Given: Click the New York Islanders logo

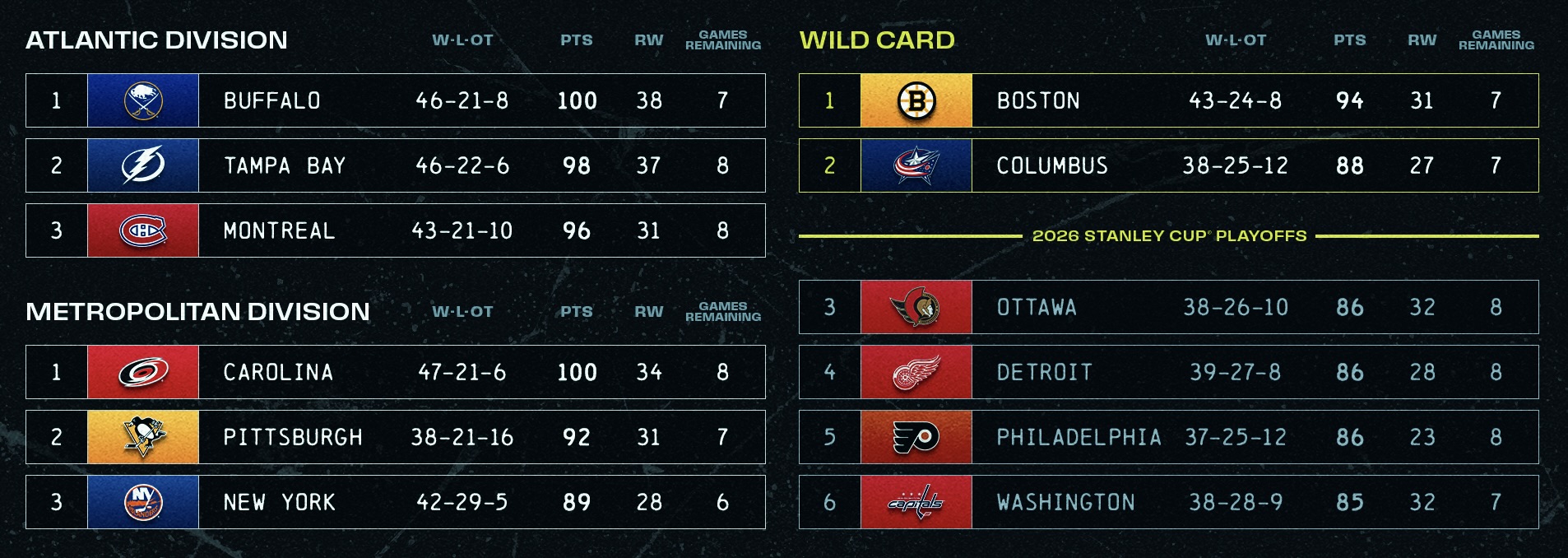Looking at the screenshot, I should tap(143, 502).
